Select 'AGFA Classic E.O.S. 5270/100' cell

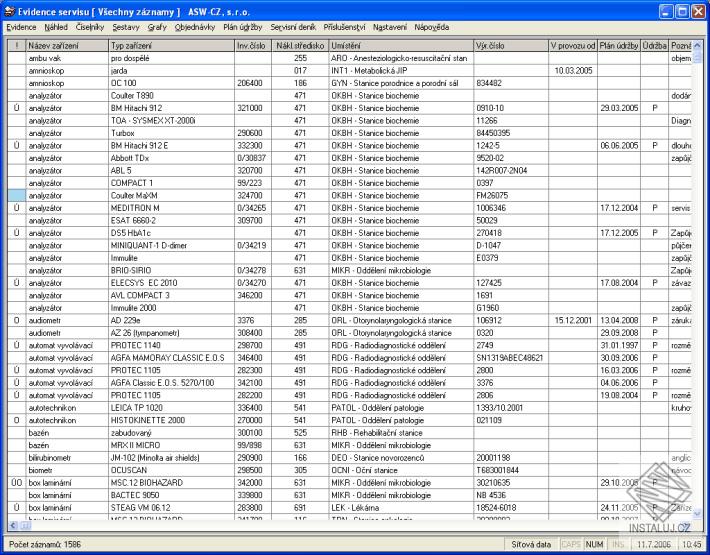tap(172, 383)
